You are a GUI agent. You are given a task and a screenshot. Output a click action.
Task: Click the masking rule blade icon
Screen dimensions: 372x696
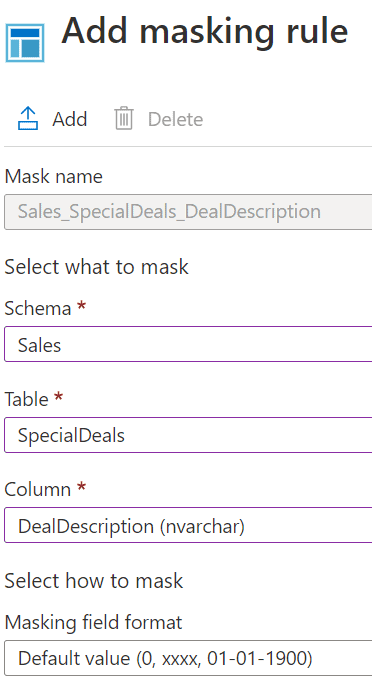pyautogui.click(x=25, y=43)
